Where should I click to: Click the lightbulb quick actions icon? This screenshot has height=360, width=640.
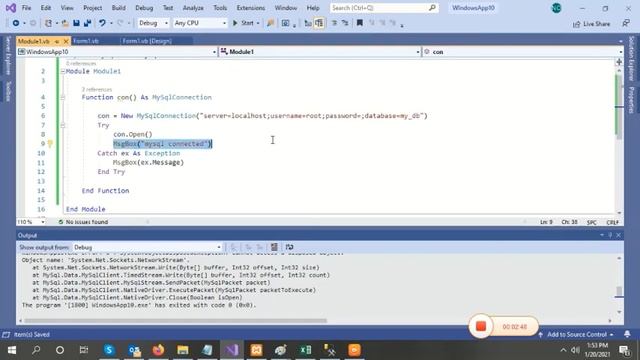point(50,144)
